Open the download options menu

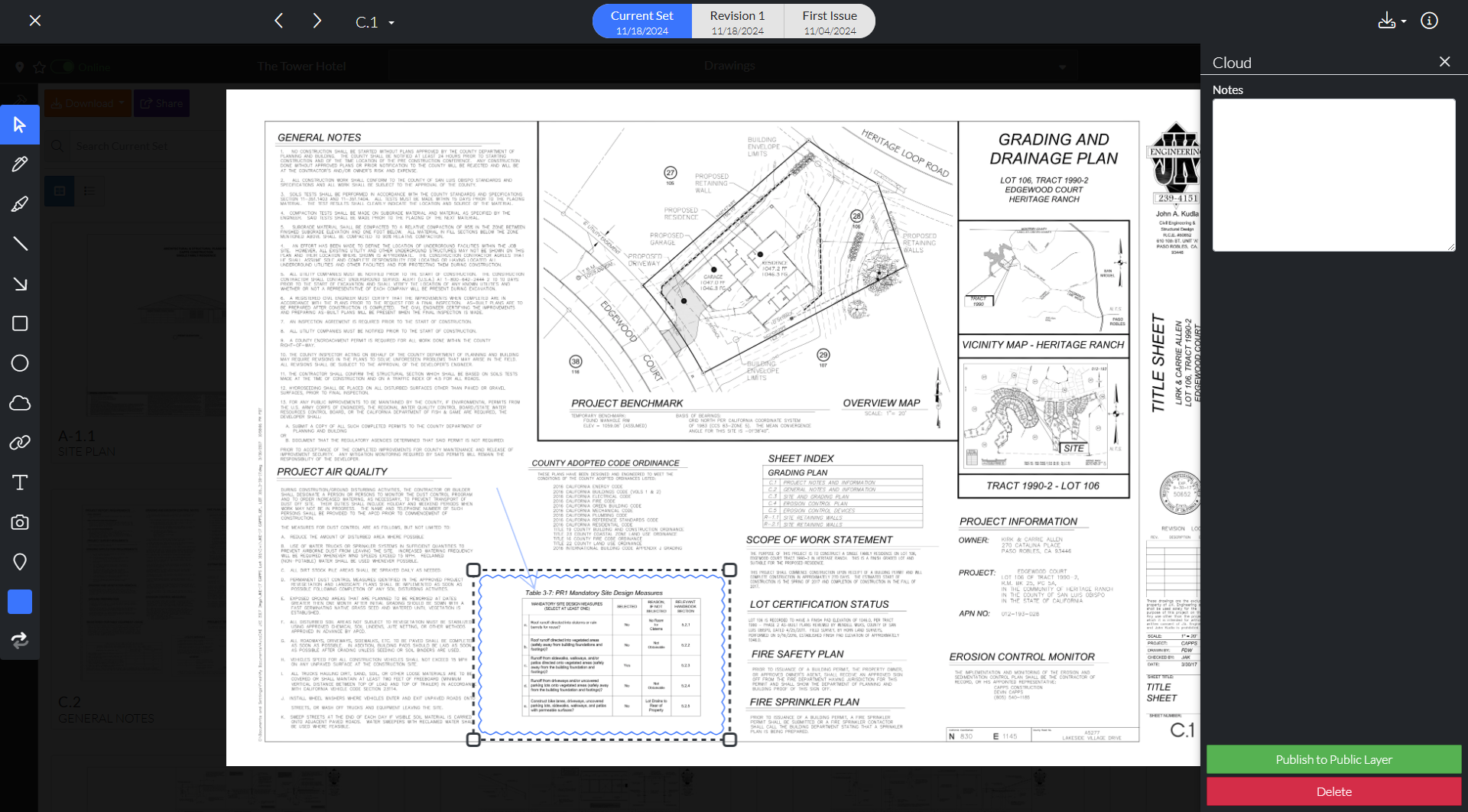[1392, 21]
